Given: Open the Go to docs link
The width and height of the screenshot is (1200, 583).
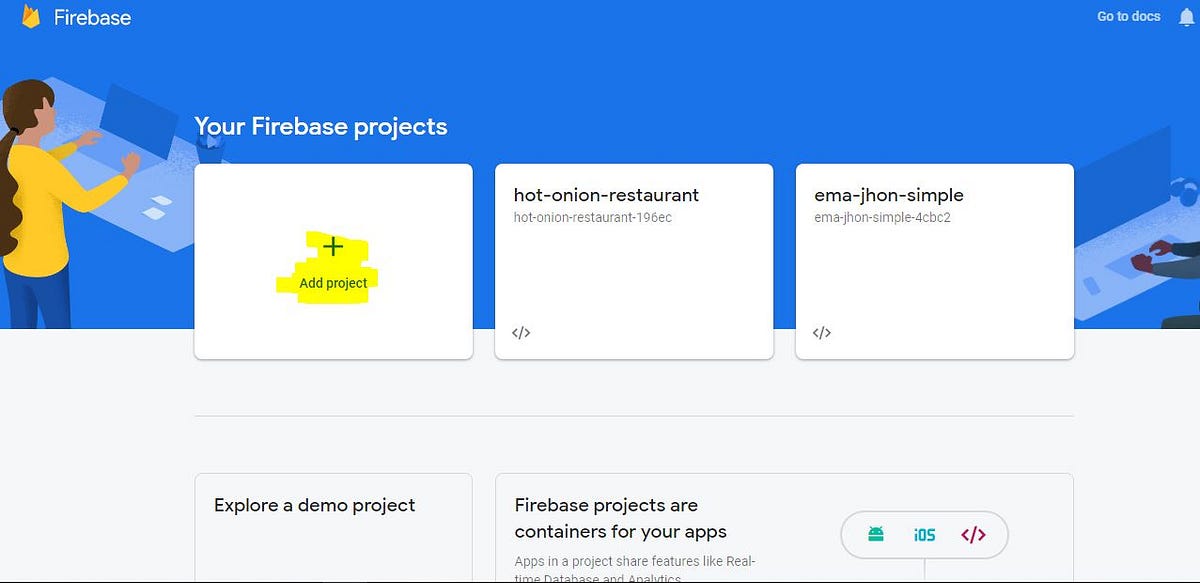Looking at the screenshot, I should click(x=1127, y=16).
